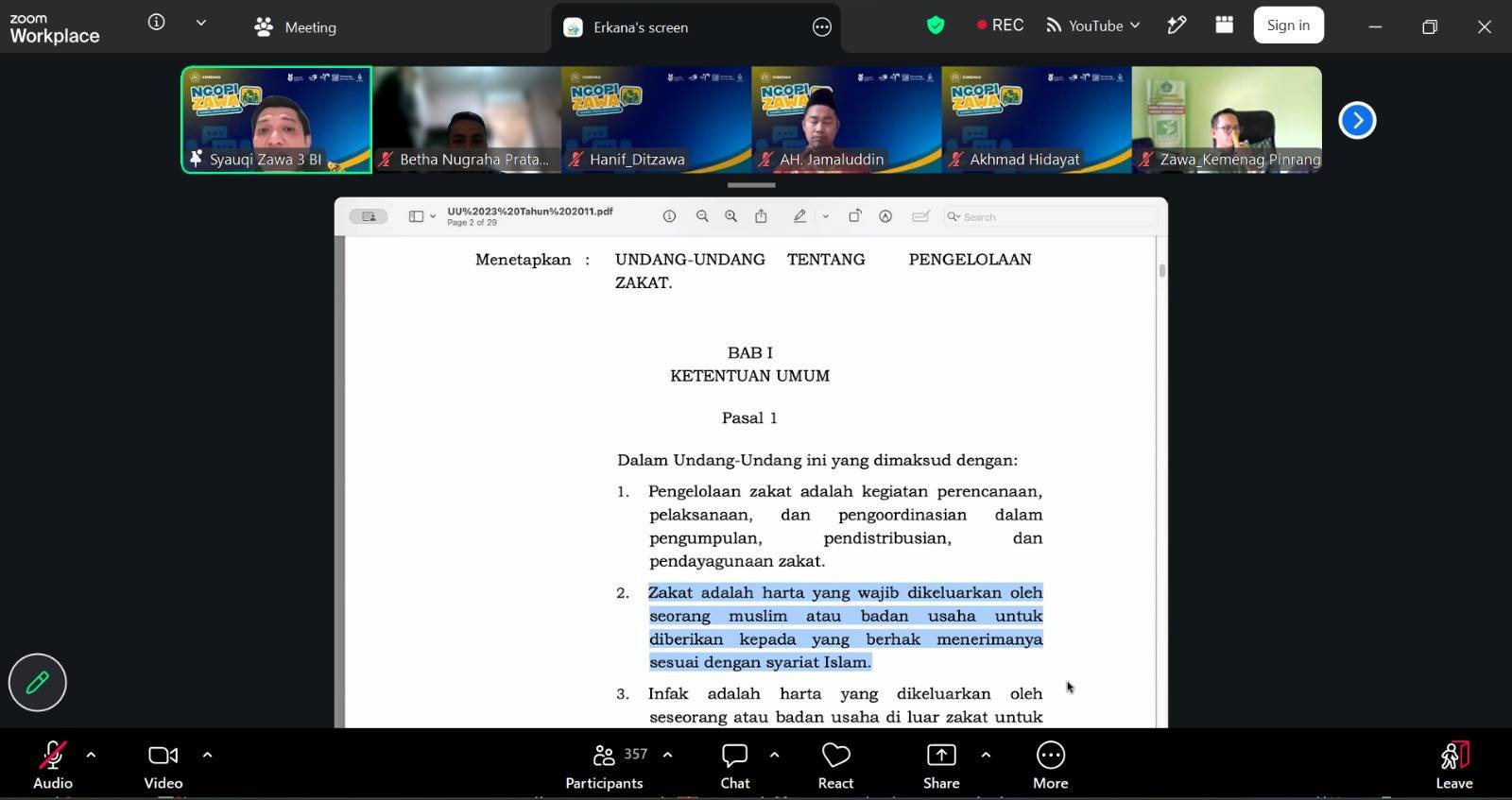Click the green encryption shield icon

point(936,26)
